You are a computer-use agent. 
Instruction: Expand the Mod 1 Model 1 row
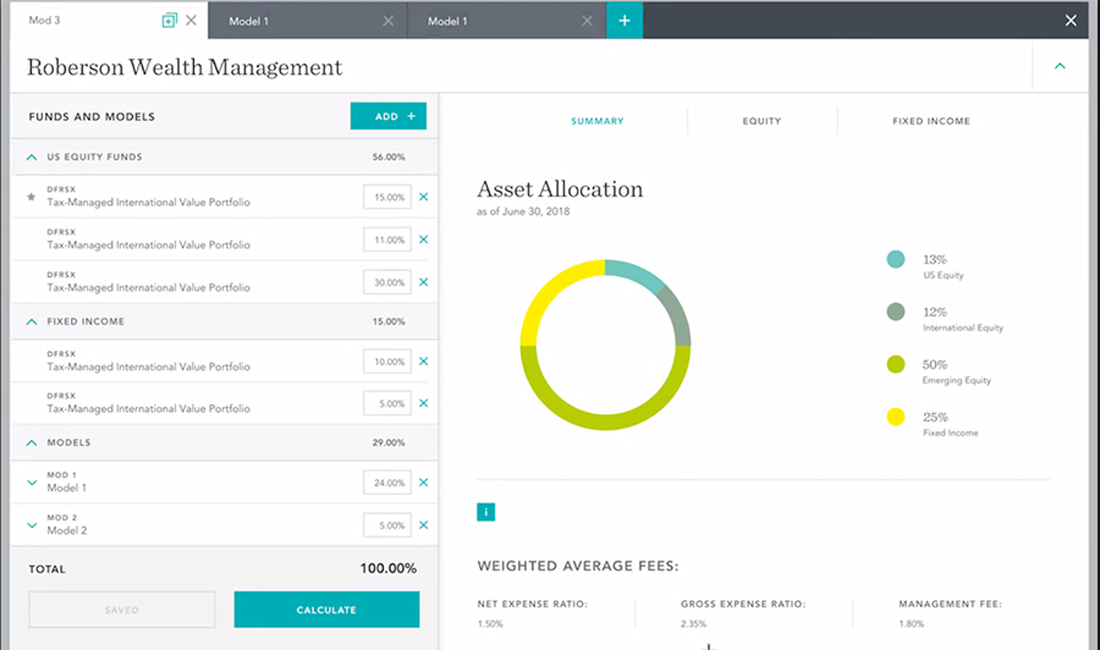pos(31,482)
